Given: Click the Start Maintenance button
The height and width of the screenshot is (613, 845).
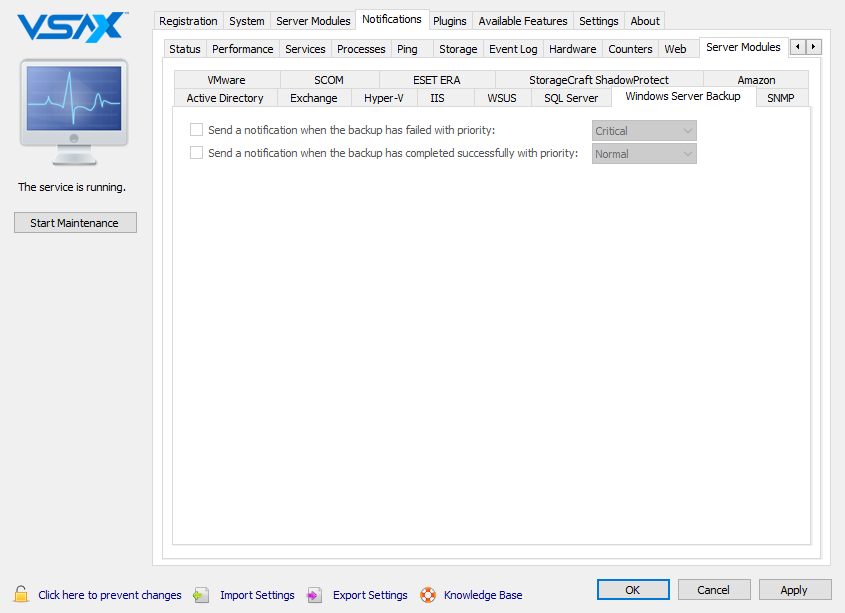Looking at the screenshot, I should [x=75, y=223].
